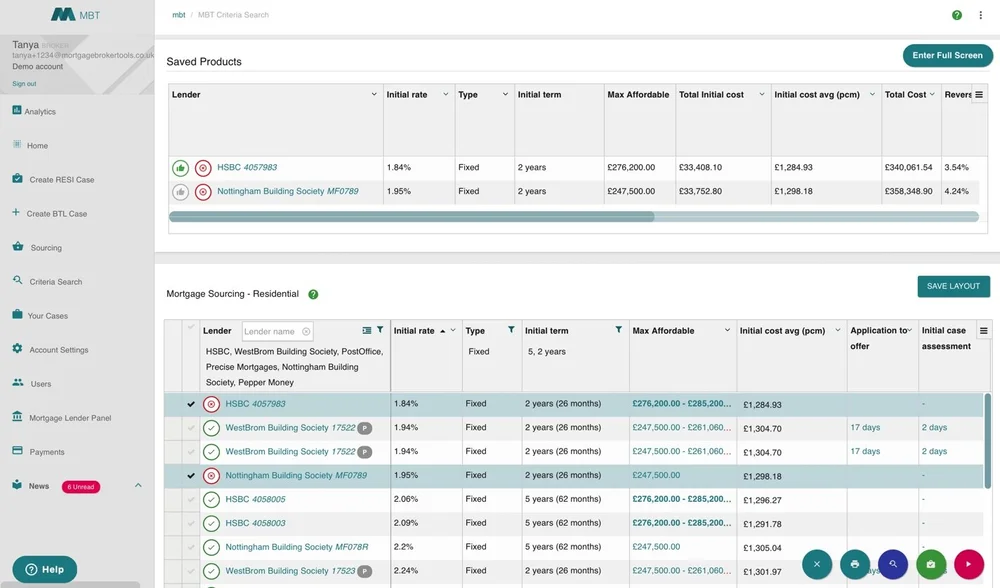The image size is (1000, 588).
Task: Click the Saved Products horizontal scrollbar
Action: click(x=411, y=217)
